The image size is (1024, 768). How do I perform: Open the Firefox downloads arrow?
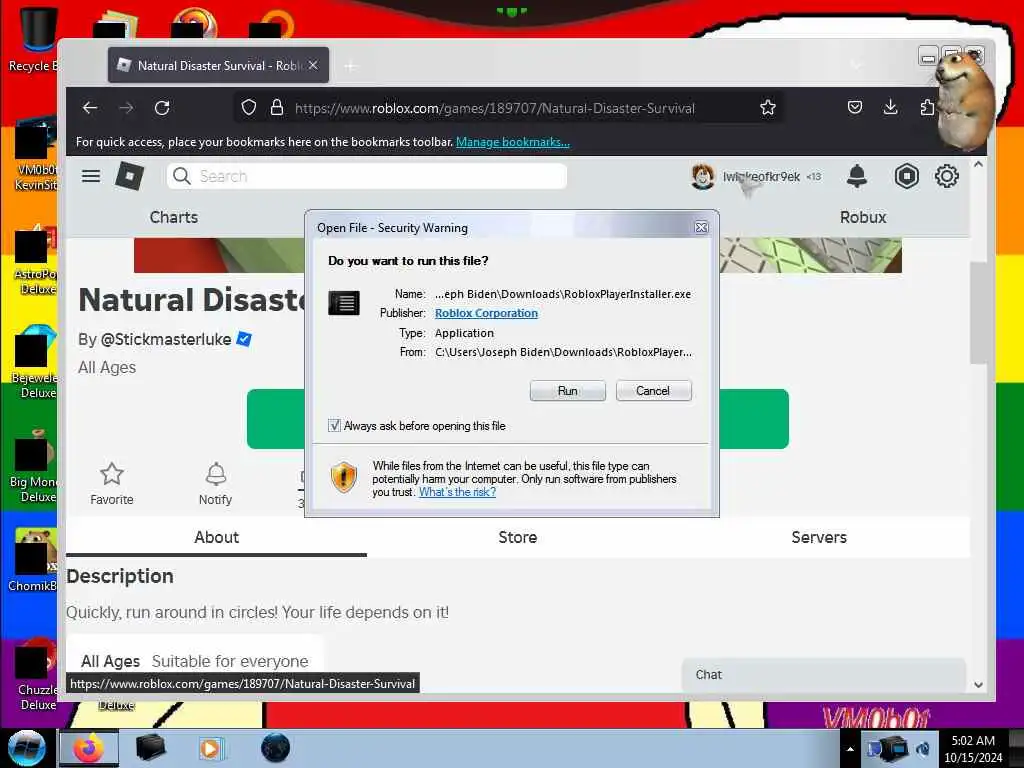(x=890, y=108)
